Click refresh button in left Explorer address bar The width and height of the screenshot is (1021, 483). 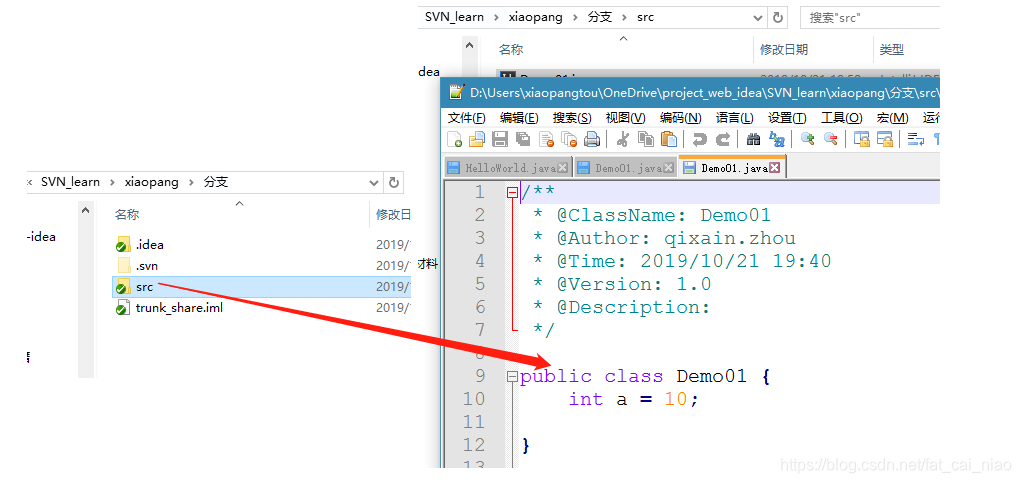coord(393,182)
